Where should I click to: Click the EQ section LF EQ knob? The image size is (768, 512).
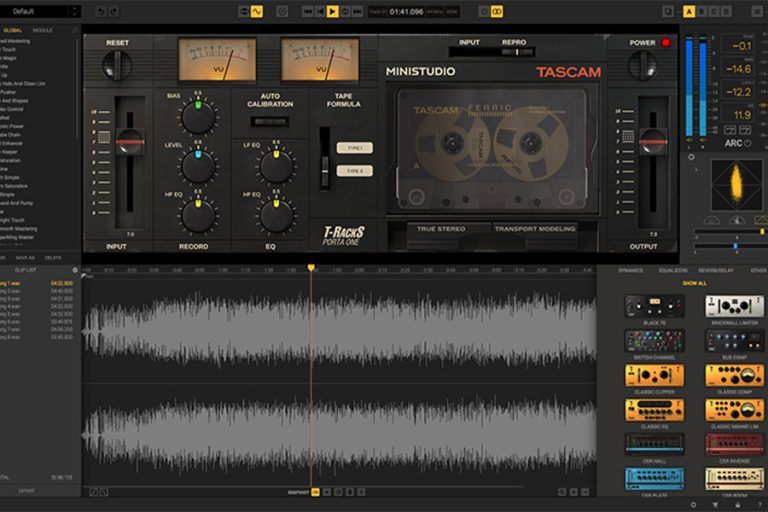276,166
